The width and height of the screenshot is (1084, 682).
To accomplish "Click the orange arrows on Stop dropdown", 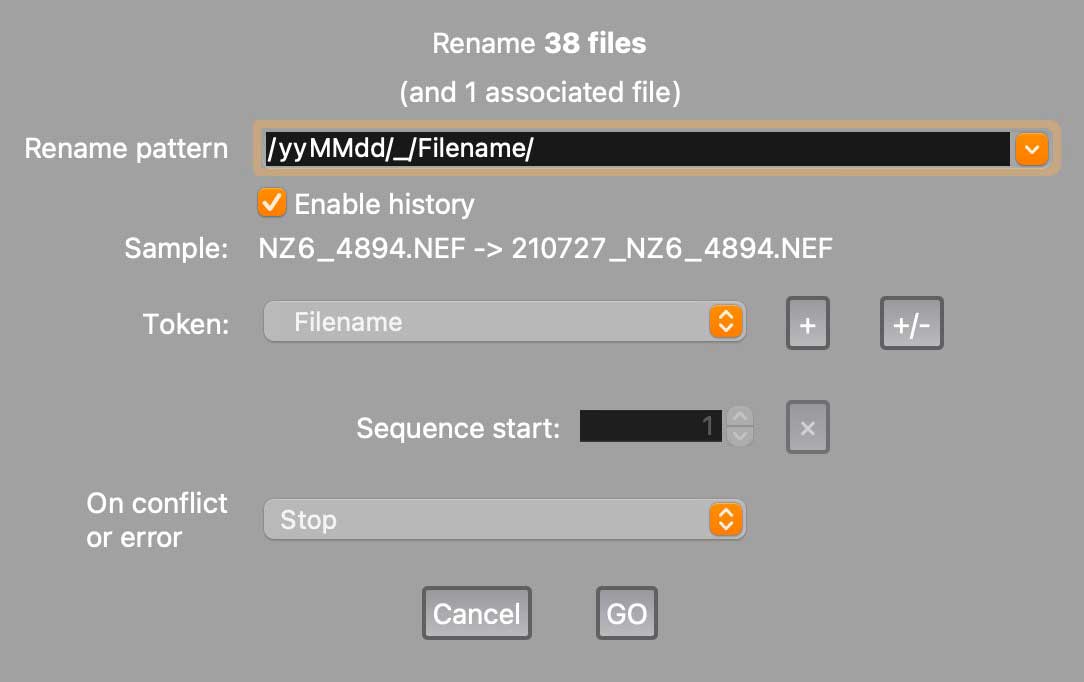I will point(726,520).
